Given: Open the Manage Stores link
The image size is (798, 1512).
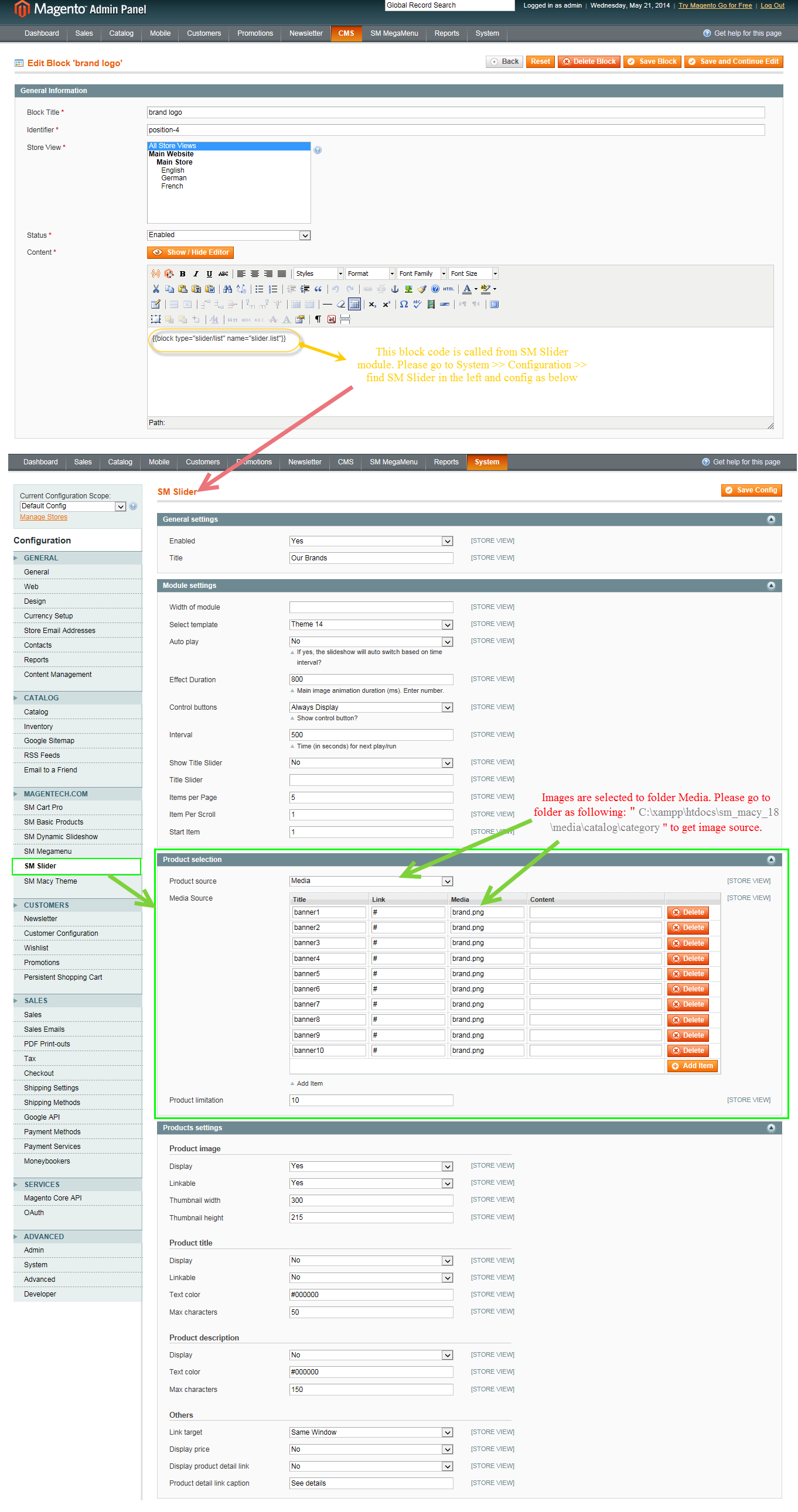Looking at the screenshot, I should pos(43,518).
